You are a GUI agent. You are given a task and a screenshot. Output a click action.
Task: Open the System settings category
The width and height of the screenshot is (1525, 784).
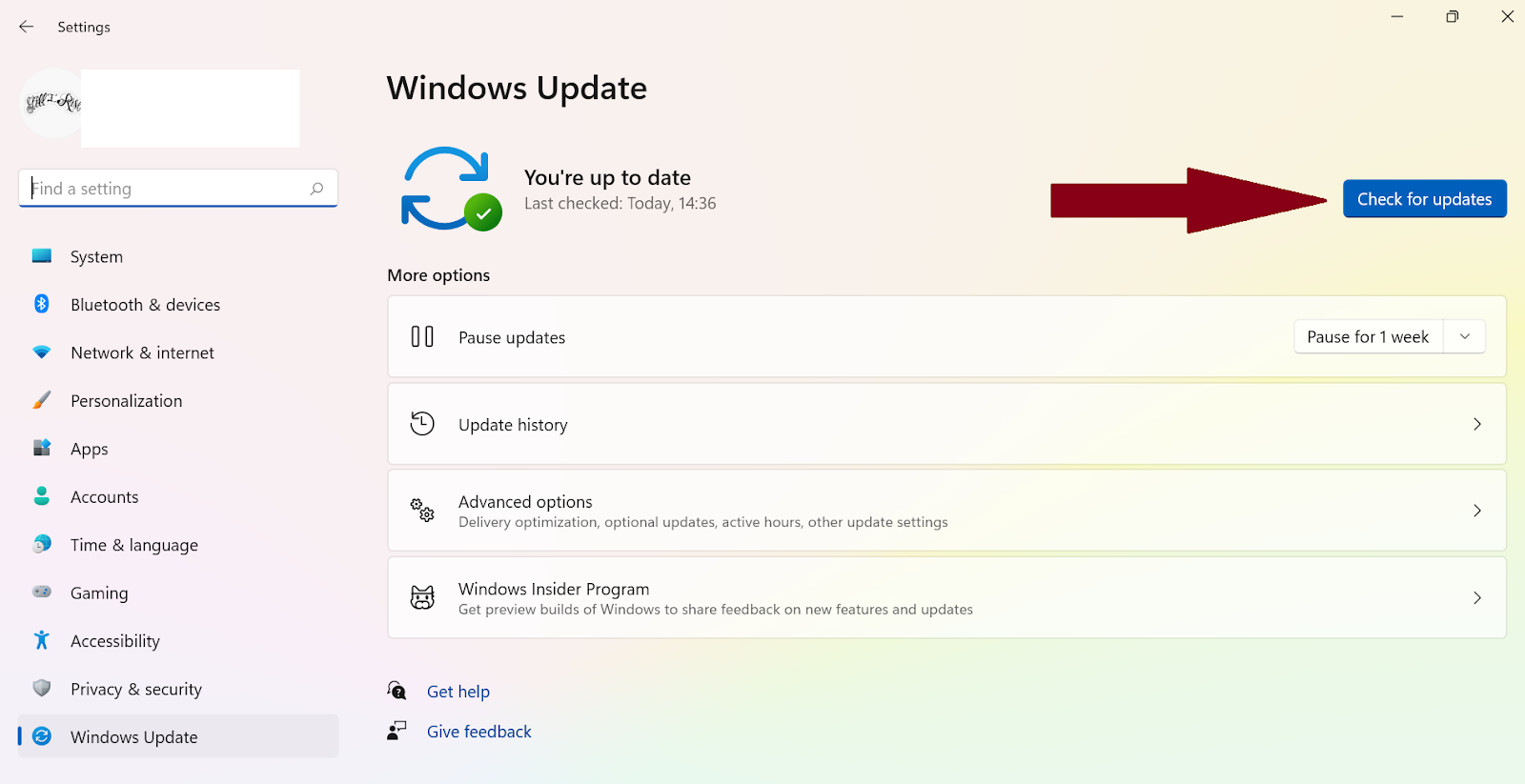pyautogui.click(x=178, y=256)
